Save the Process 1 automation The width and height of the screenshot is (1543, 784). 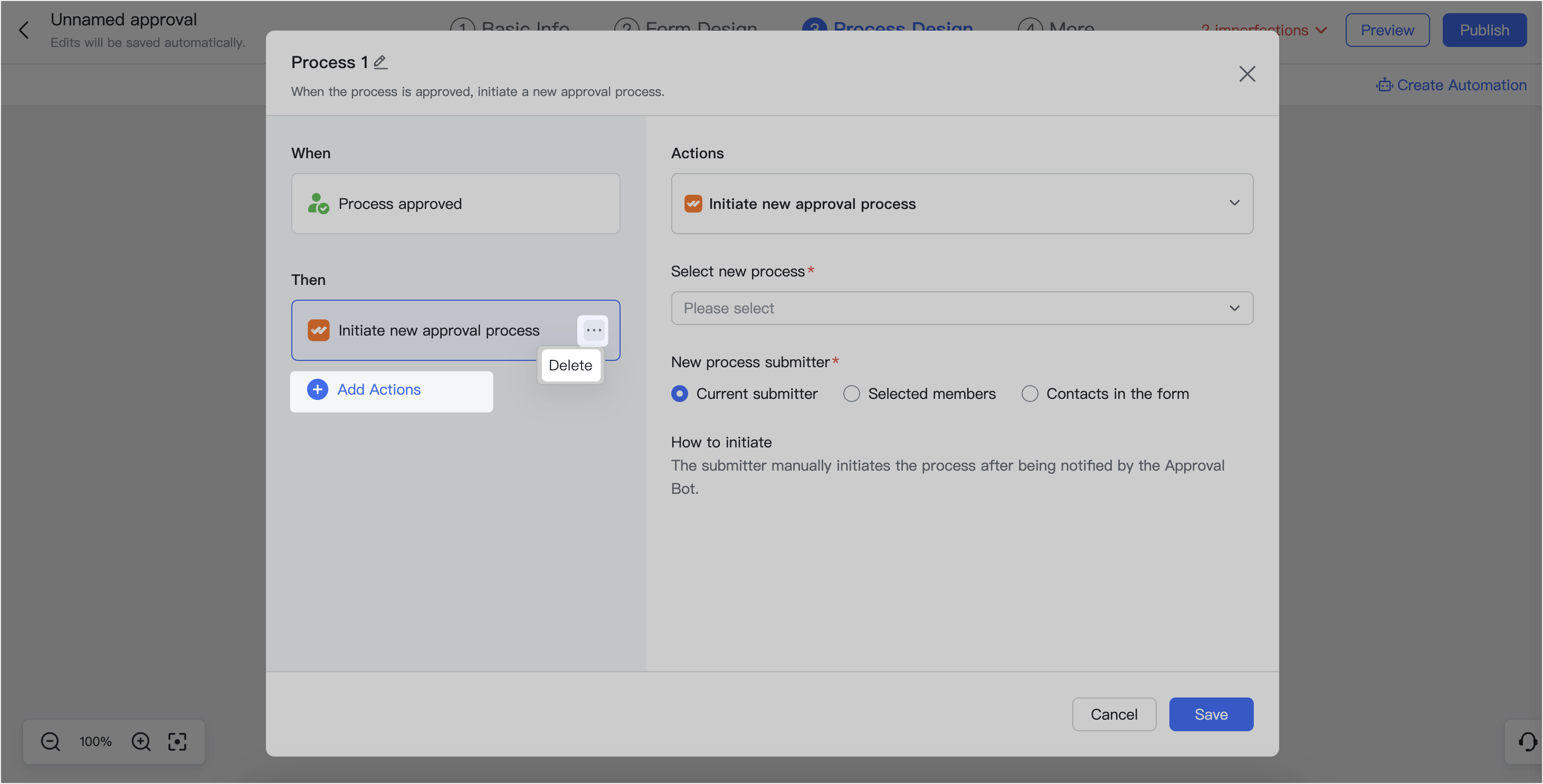coord(1211,714)
